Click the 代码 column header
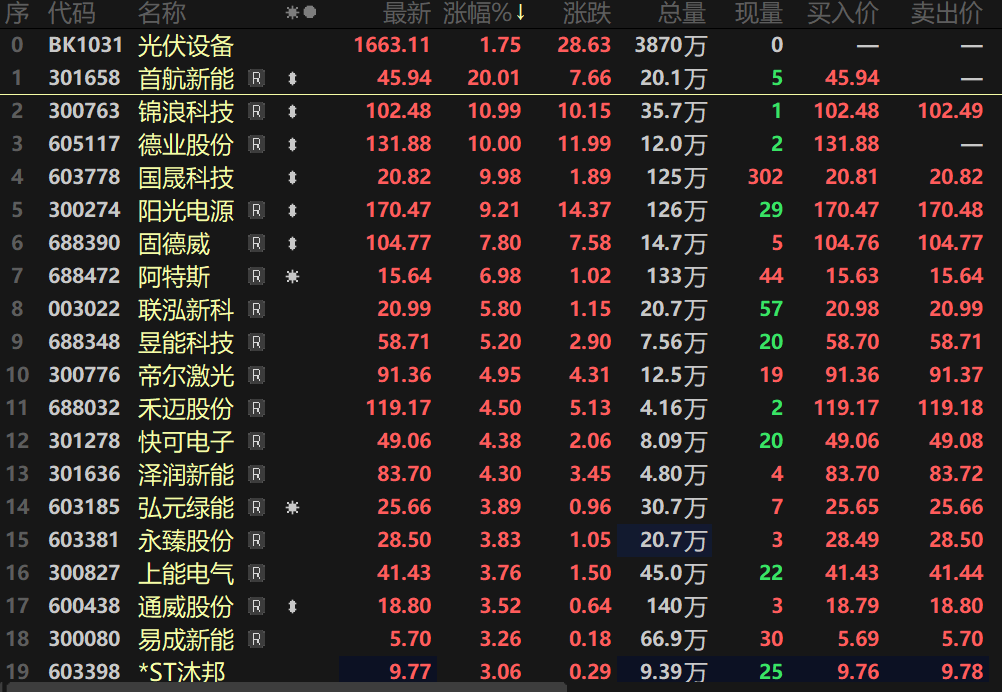This screenshot has height=692, width=1002. [x=72, y=13]
